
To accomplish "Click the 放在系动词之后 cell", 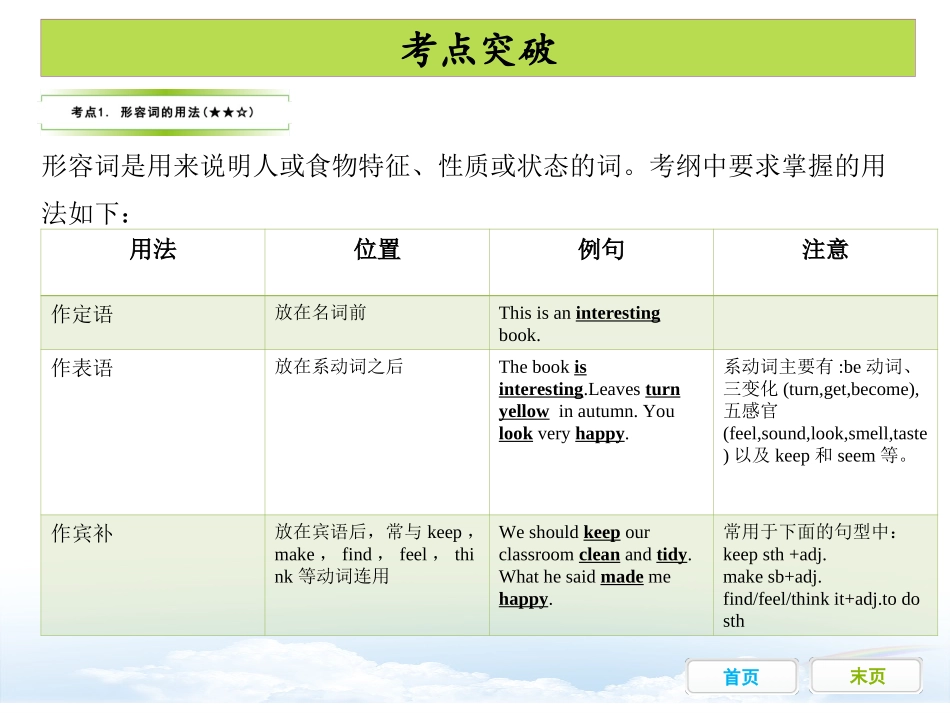I will point(377,432).
